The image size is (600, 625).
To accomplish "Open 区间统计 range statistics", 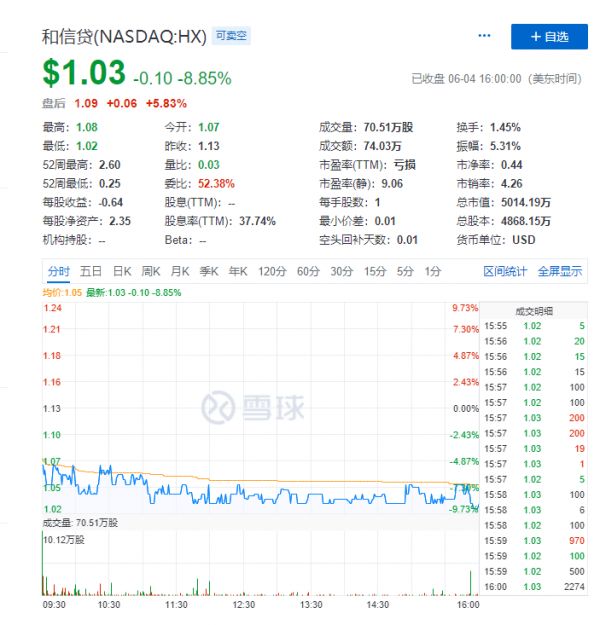I will [505, 271].
